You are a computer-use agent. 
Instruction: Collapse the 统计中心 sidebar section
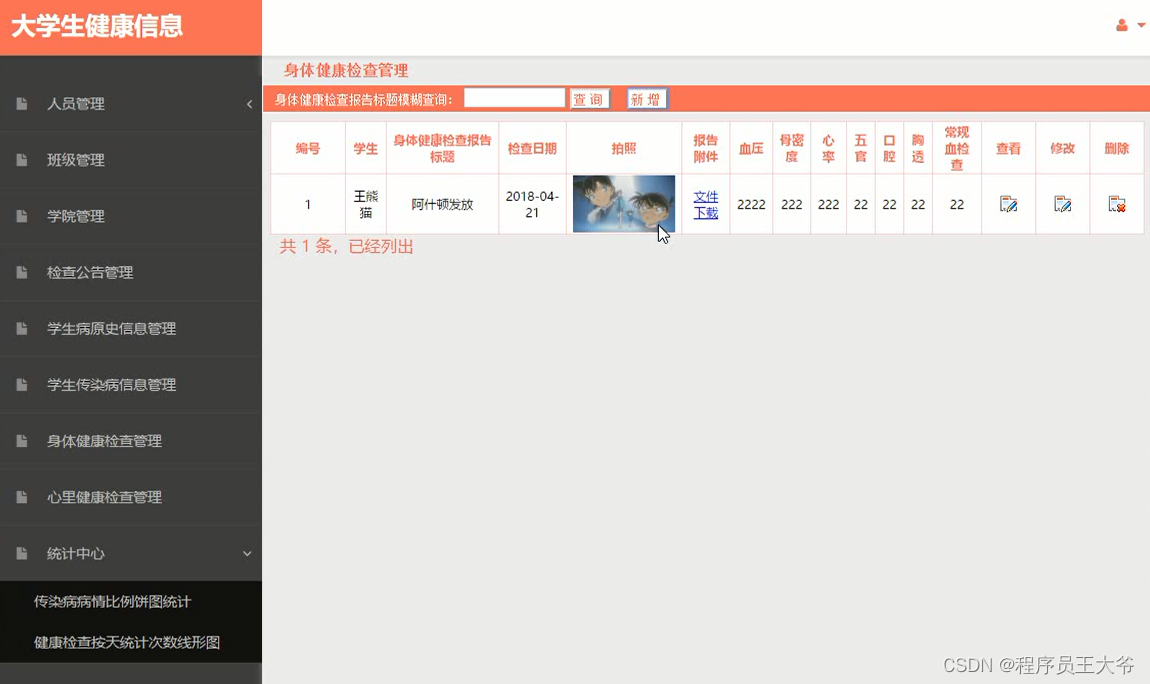[247, 553]
